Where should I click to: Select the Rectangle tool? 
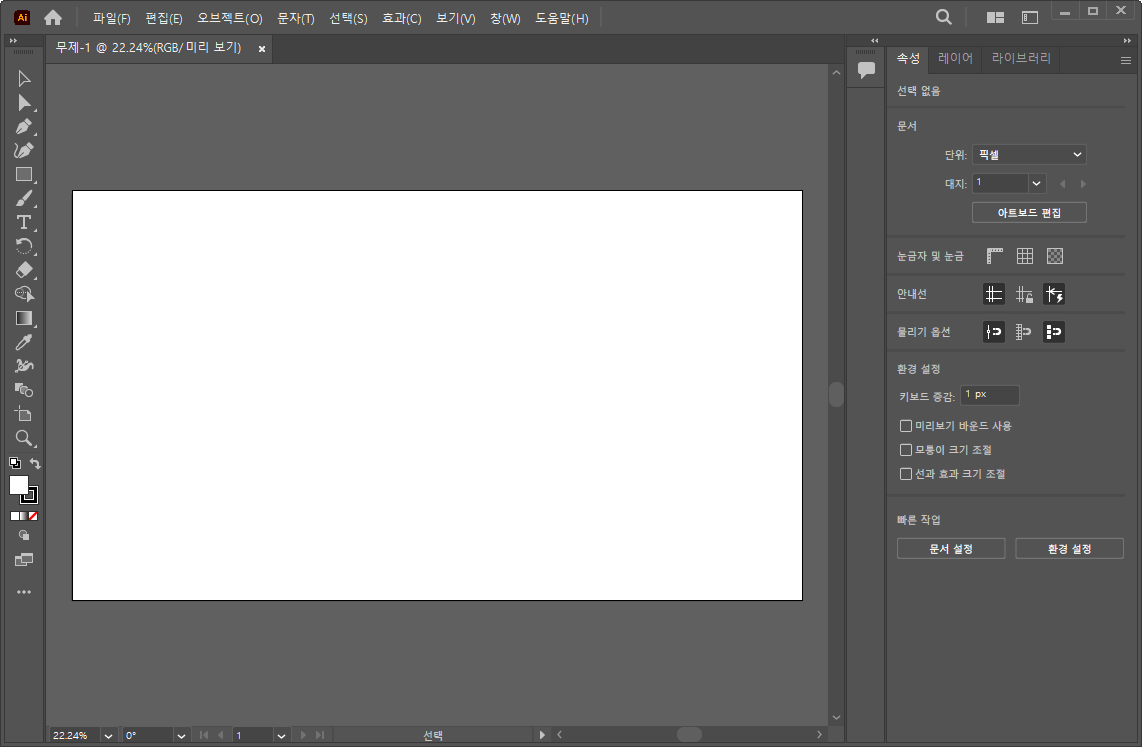click(23, 175)
